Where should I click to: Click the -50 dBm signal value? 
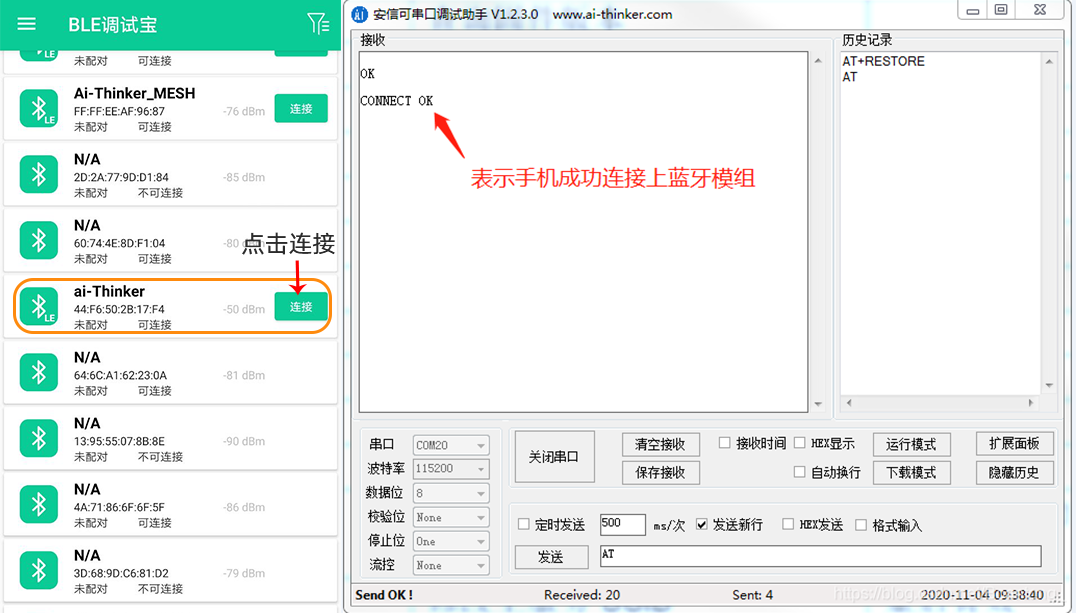244,309
